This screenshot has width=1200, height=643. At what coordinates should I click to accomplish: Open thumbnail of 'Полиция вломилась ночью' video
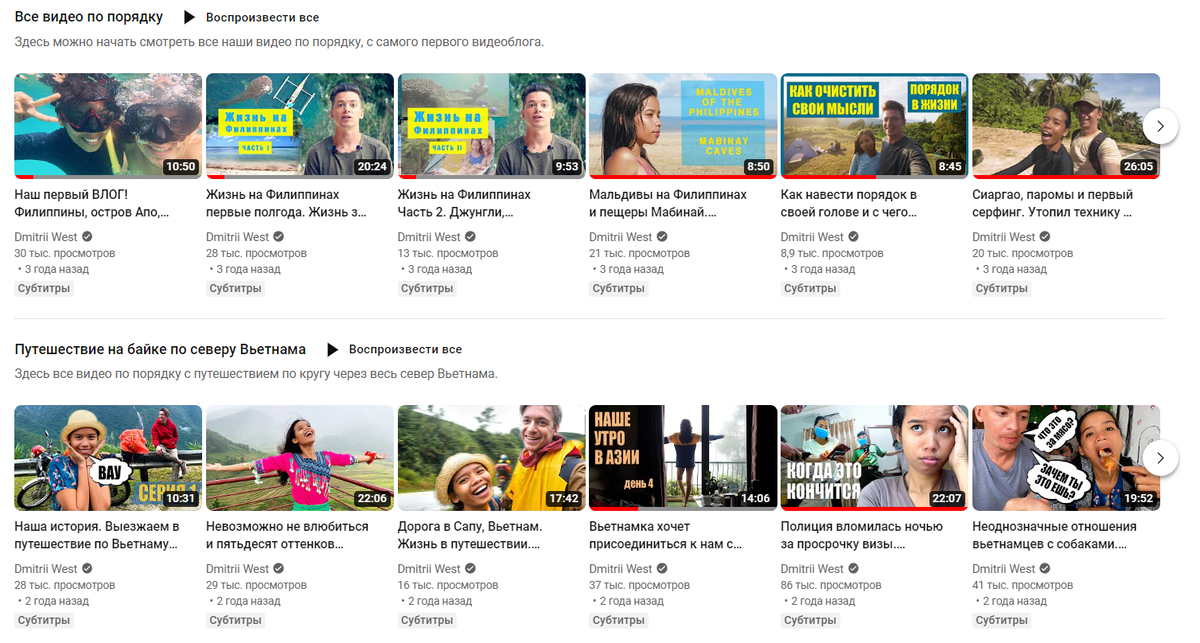click(x=875, y=458)
